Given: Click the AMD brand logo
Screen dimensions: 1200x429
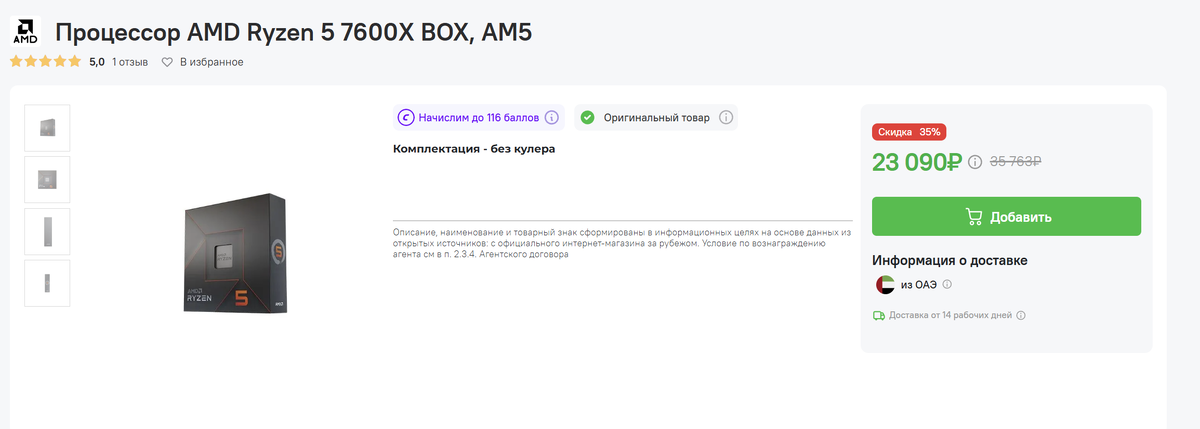Looking at the screenshot, I should click(x=24, y=33).
